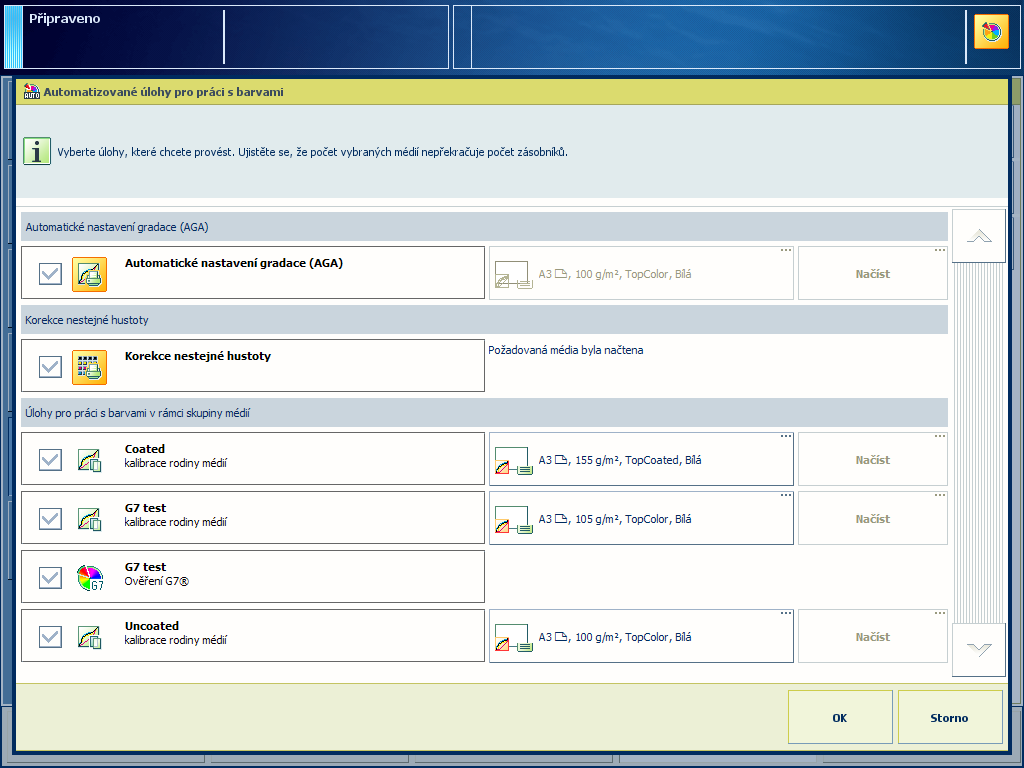Image resolution: width=1024 pixels, height=768 pixels.
Task: Click the AGA media tray icon
Action: coord(514,275)
